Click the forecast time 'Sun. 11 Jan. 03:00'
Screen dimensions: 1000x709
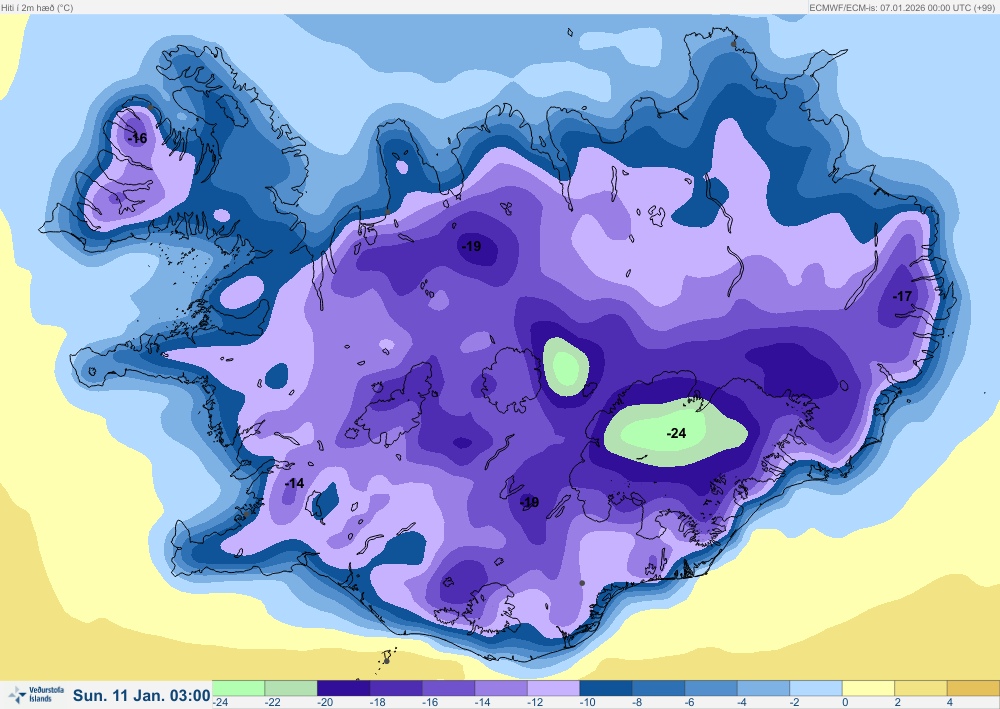[142, 695]
